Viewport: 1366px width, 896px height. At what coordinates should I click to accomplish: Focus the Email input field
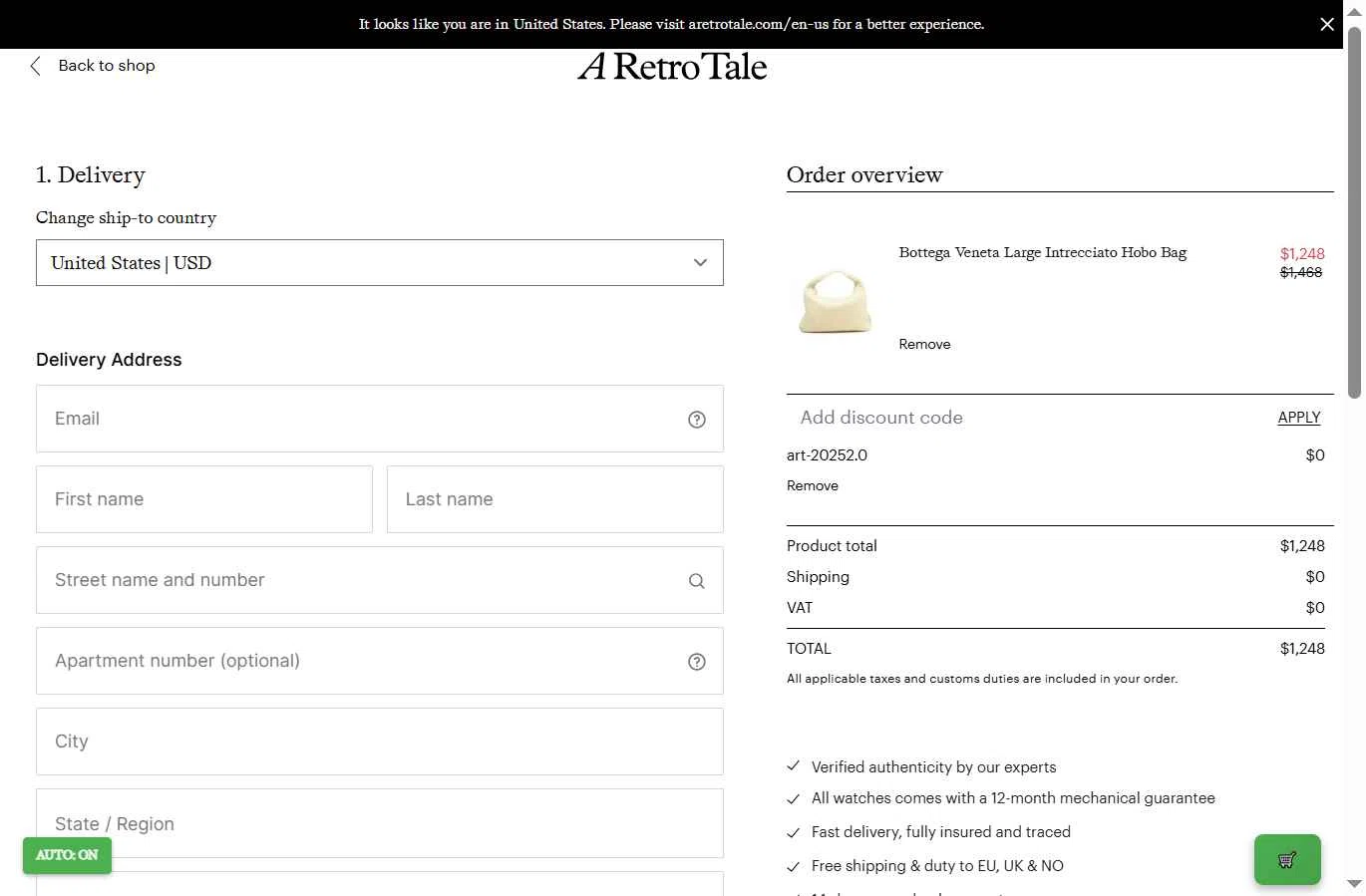(x=380, y=419)
